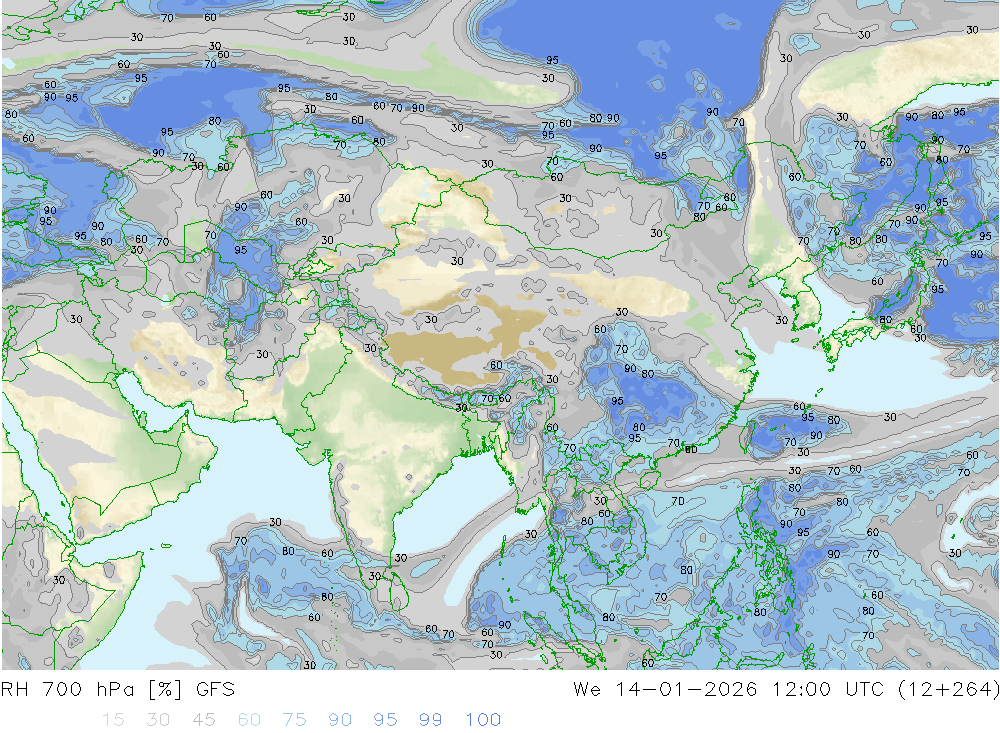The width and height of the screenshot is (1000, 733).
Task: Click the "RH 700 hPa [%]" map title
Action: pos(92,690)
